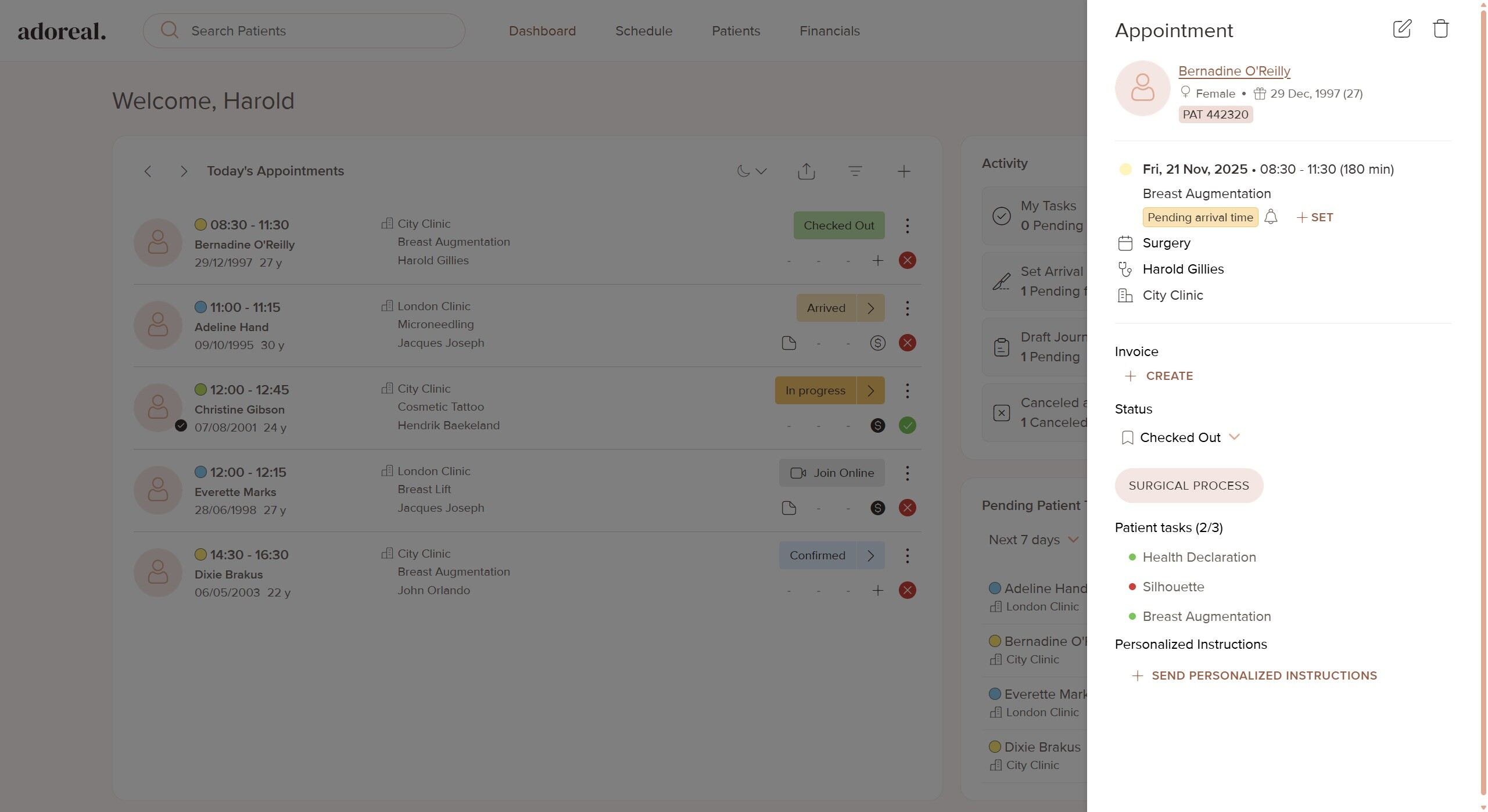
Task: Expand the Checked Out status dropdown
Action: [x=1235, y=437]
